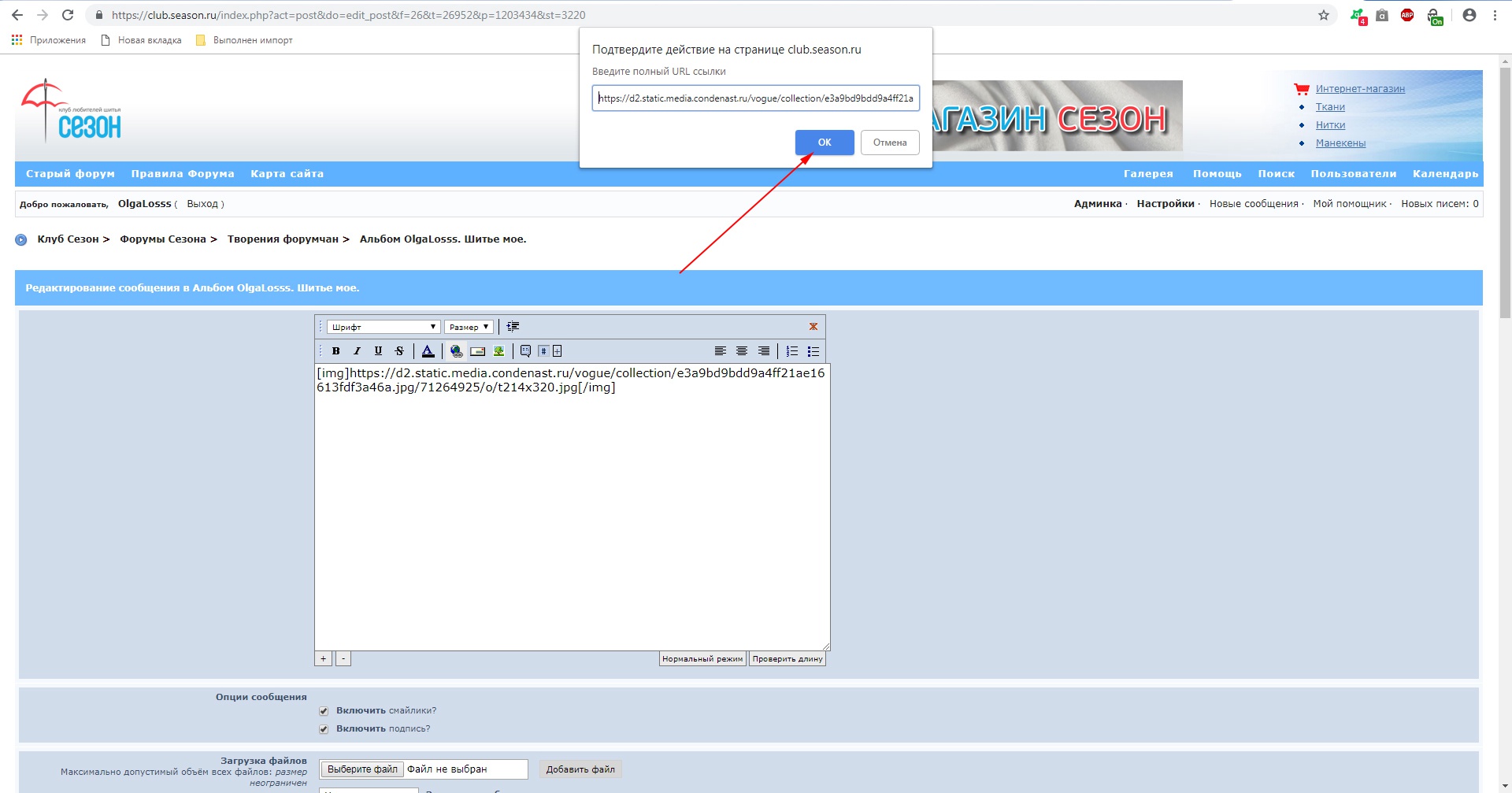Click the code tag hash icon

click(x=543, y=351)
